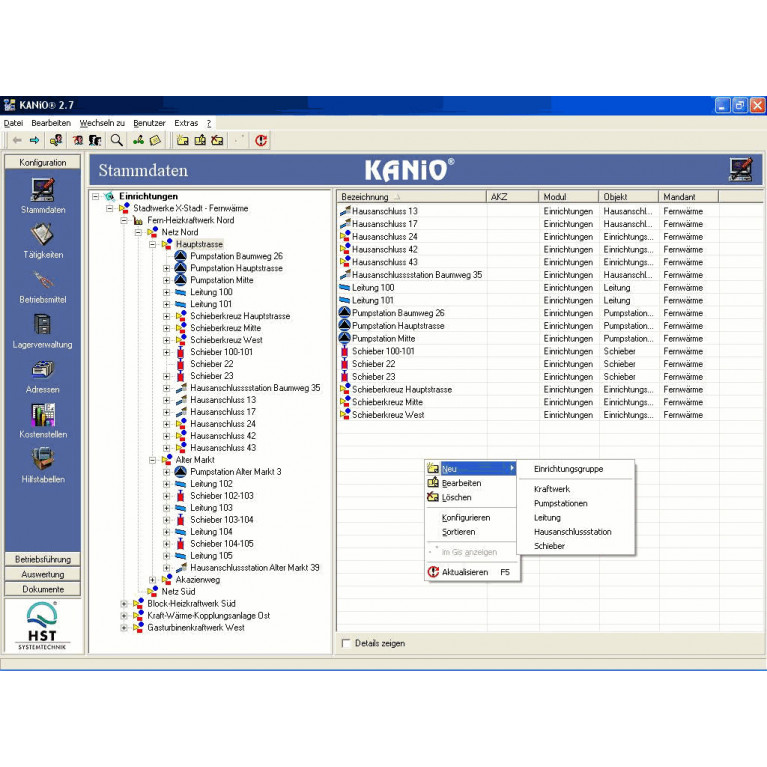Open Betriebsmittel in the sidebar
Image resolution: width=767 pixels, height=767 pixels.
point(43,286)
